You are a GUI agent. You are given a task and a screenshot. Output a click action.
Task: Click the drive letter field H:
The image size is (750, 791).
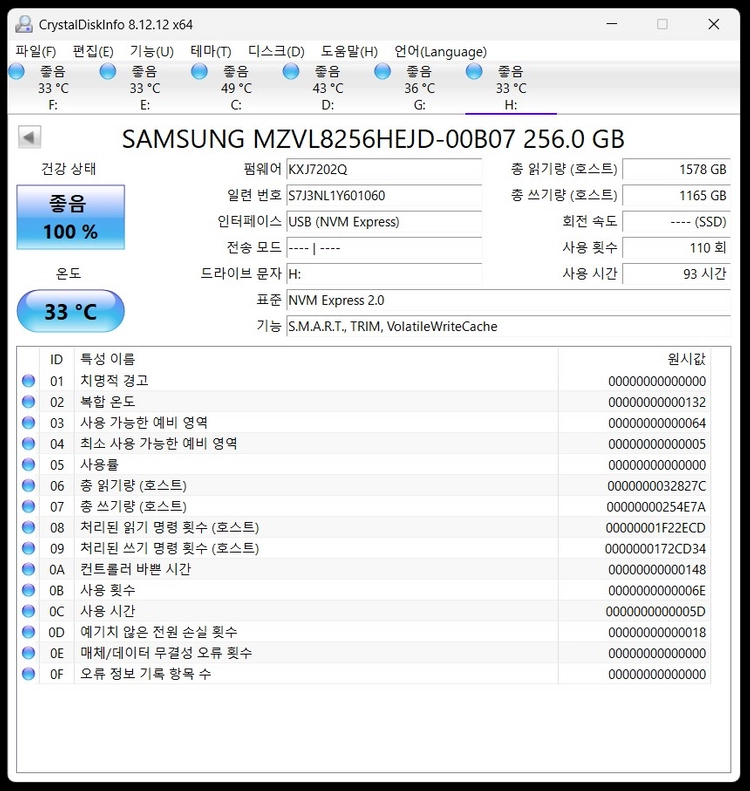[x=384, y=274]
